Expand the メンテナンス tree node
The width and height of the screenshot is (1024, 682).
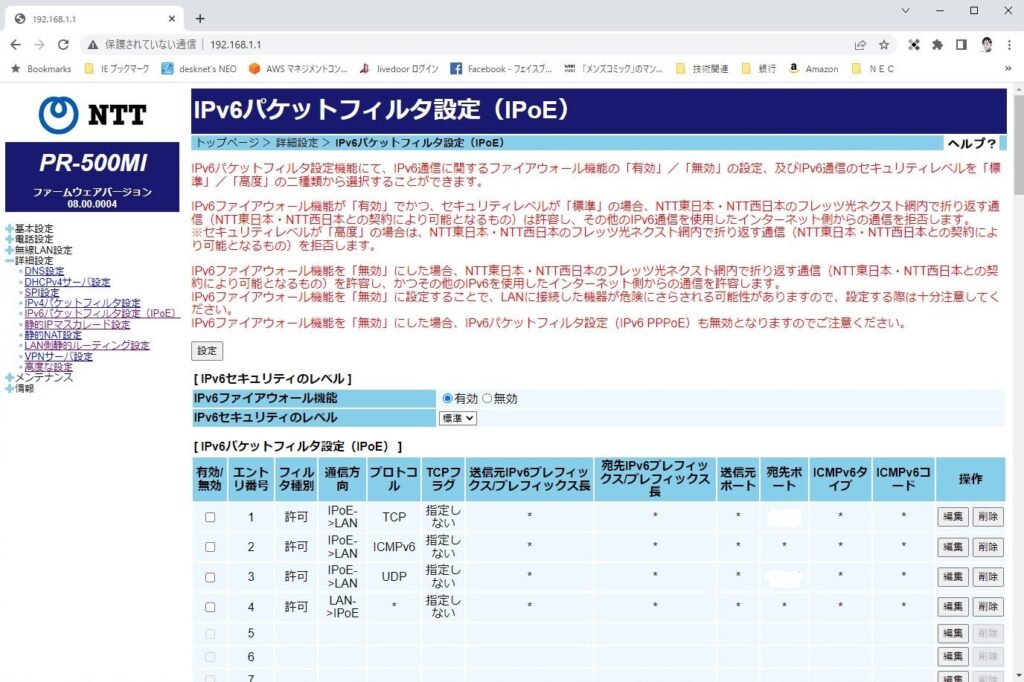pyautogui.click(x=10, y=378)
